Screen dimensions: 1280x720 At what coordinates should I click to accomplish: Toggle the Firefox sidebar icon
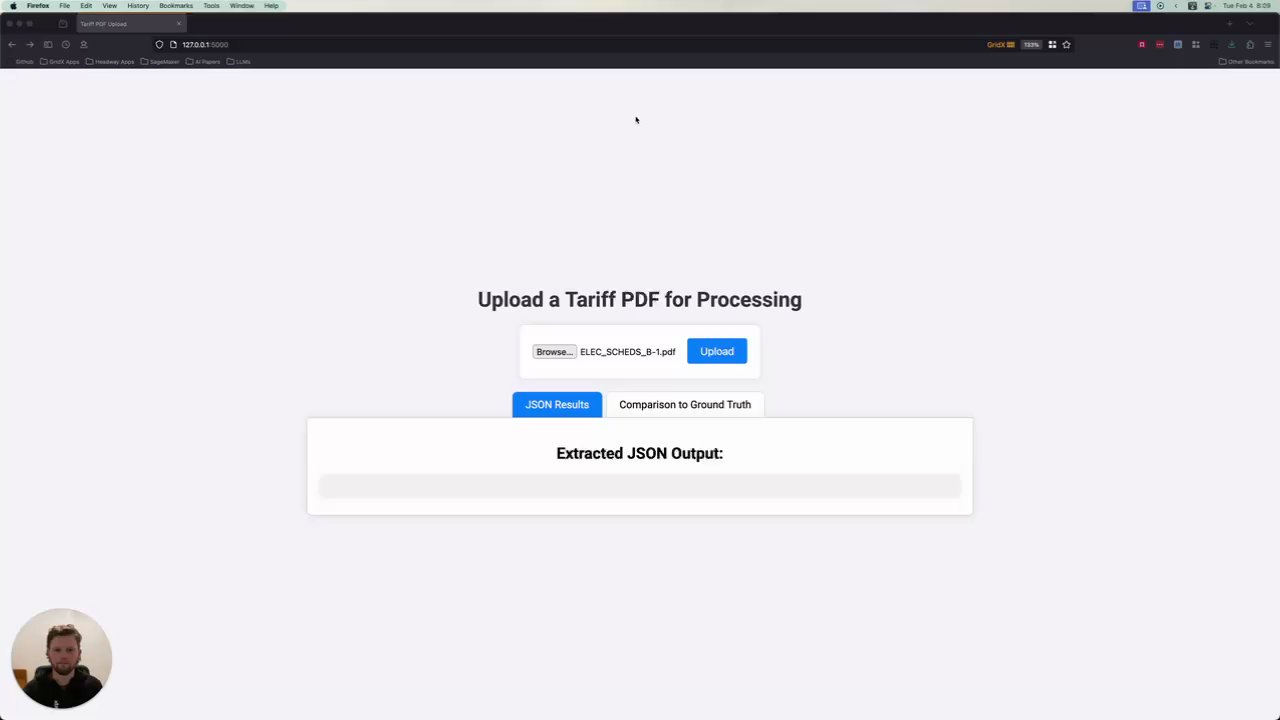point(48,44)
